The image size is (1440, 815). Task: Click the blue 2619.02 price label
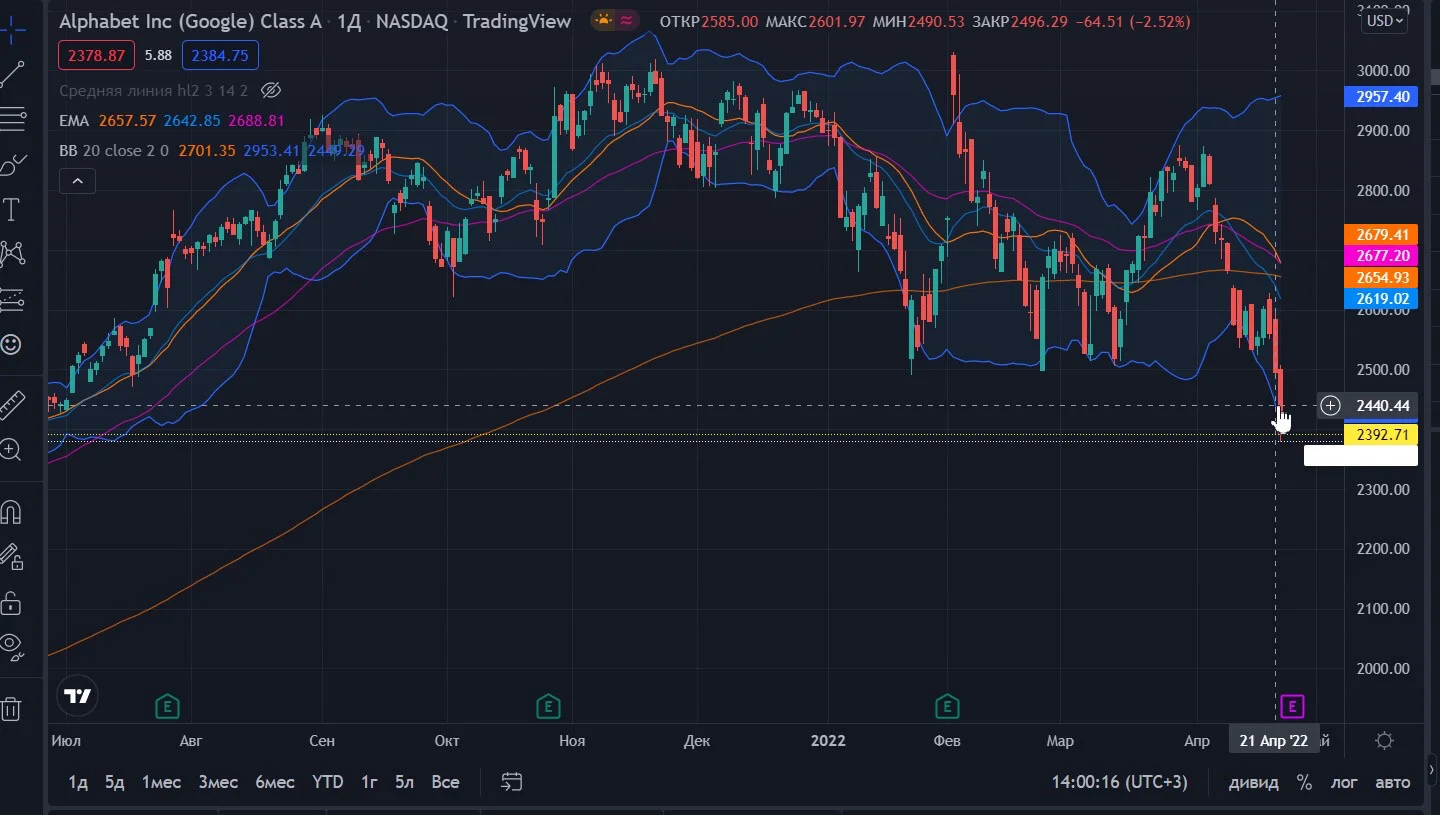[1383, 299]
